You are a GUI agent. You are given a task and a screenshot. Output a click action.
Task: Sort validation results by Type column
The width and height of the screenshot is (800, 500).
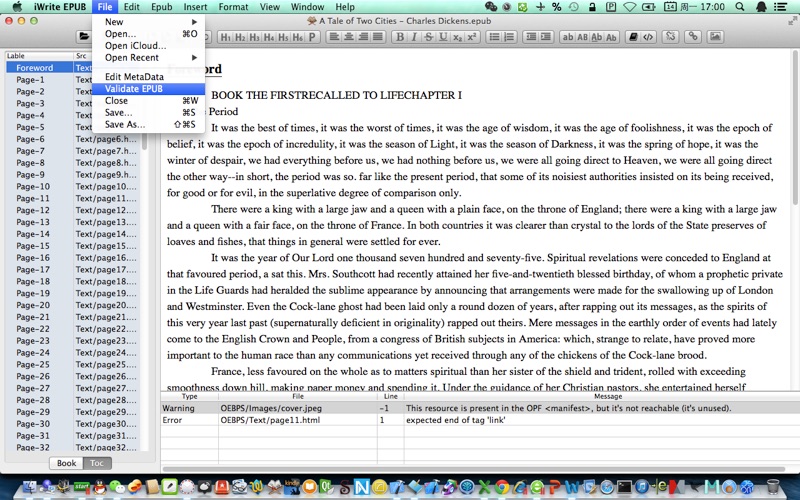pyautogui.click(x=189, y=396)
